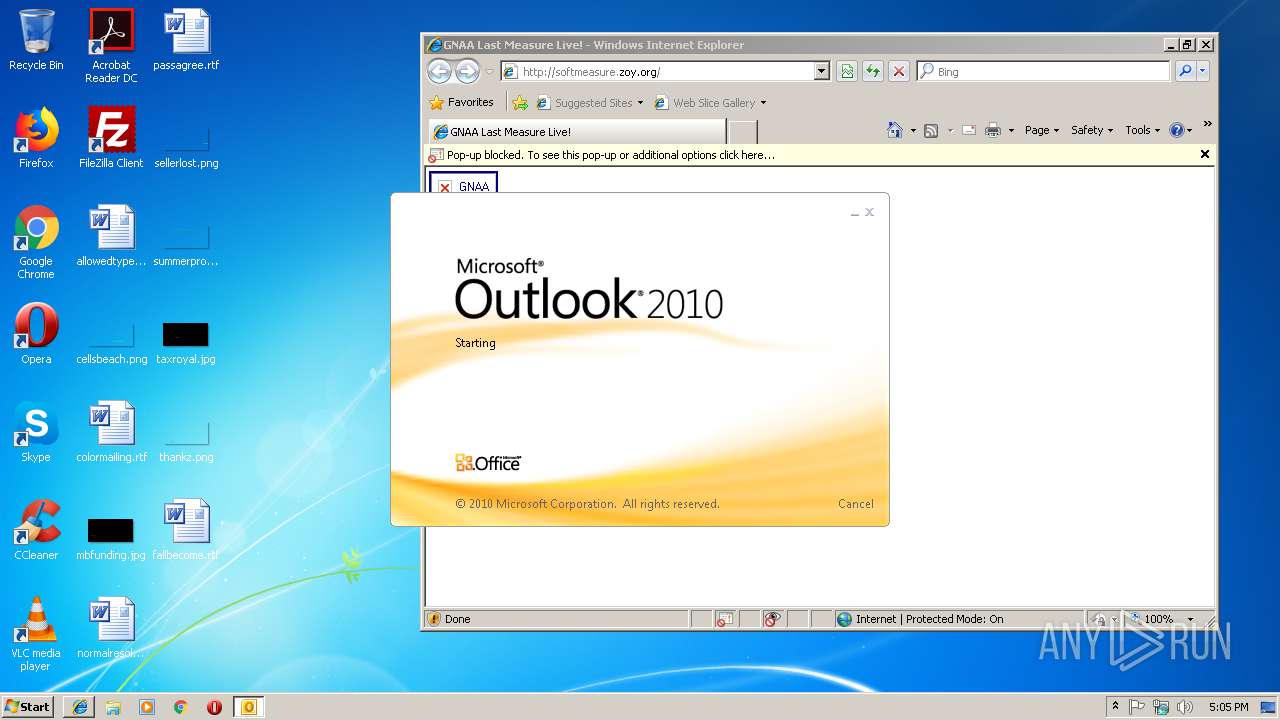Select the VLC media player desktop shortcut
Viewport: 1280px width, 720px height.
(36, 634)
